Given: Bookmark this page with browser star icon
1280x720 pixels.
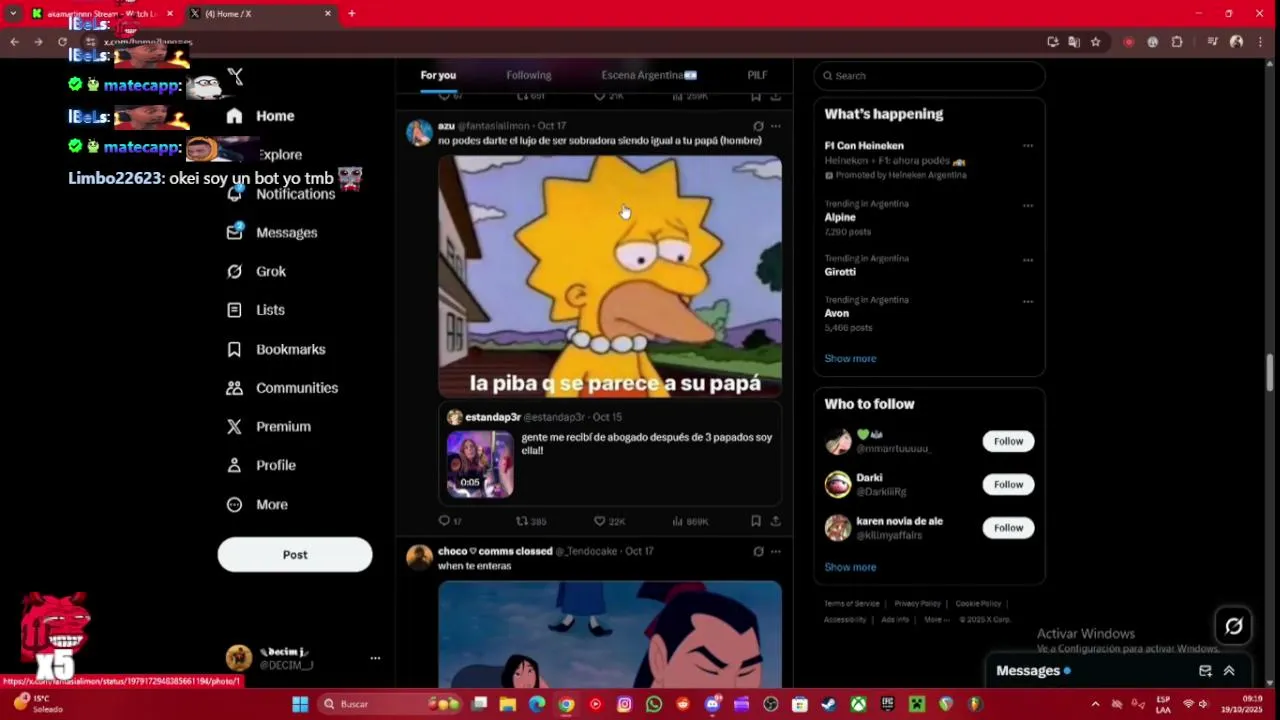Looking at the screenshot, I should [1096, 42].
